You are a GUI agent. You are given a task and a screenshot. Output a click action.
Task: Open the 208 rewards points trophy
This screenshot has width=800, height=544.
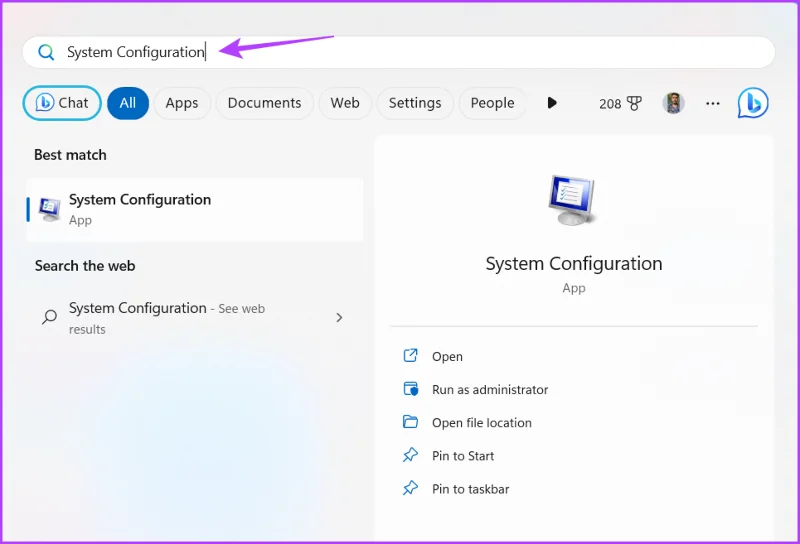pyautogui.click(x=620, y=104)
